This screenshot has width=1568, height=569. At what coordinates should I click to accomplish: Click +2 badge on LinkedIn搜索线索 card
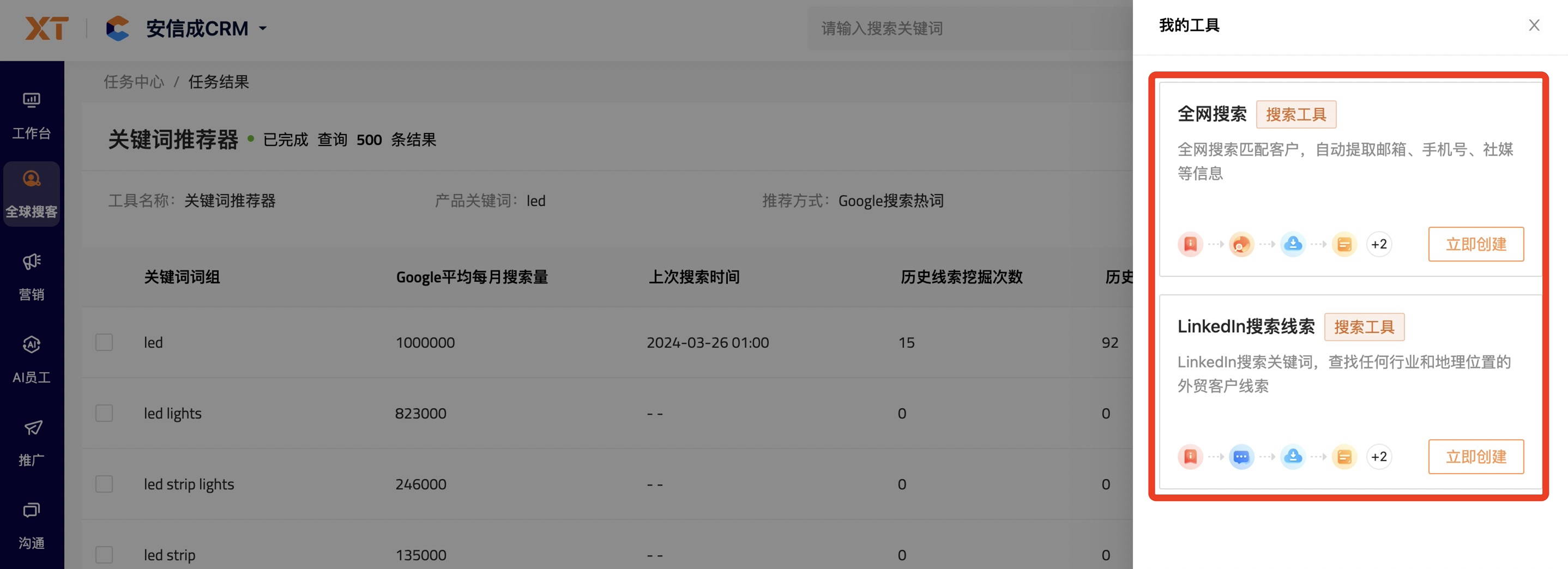(1379, 456)
